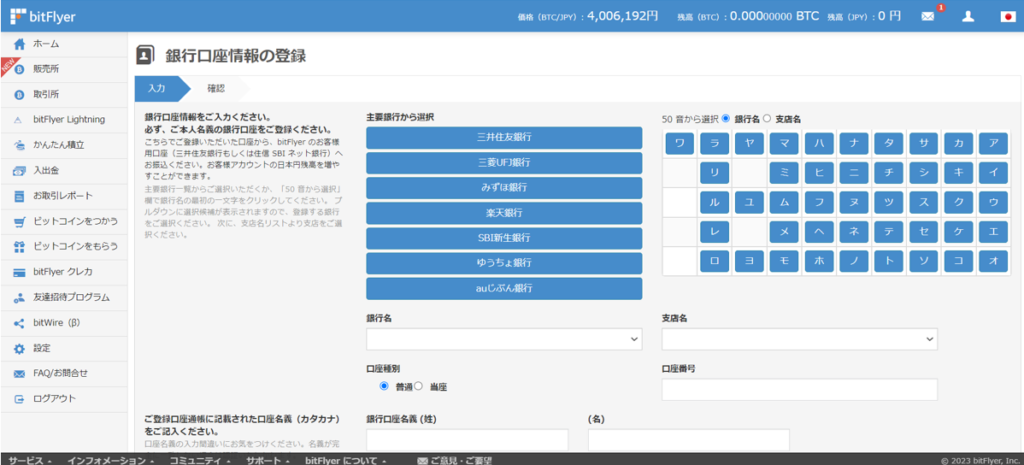Screen dimensions: 1024x465
Task: Click the envelope icon beside FAQ/お問合せ
Action: pyautogui.click(x=20, y=374)
